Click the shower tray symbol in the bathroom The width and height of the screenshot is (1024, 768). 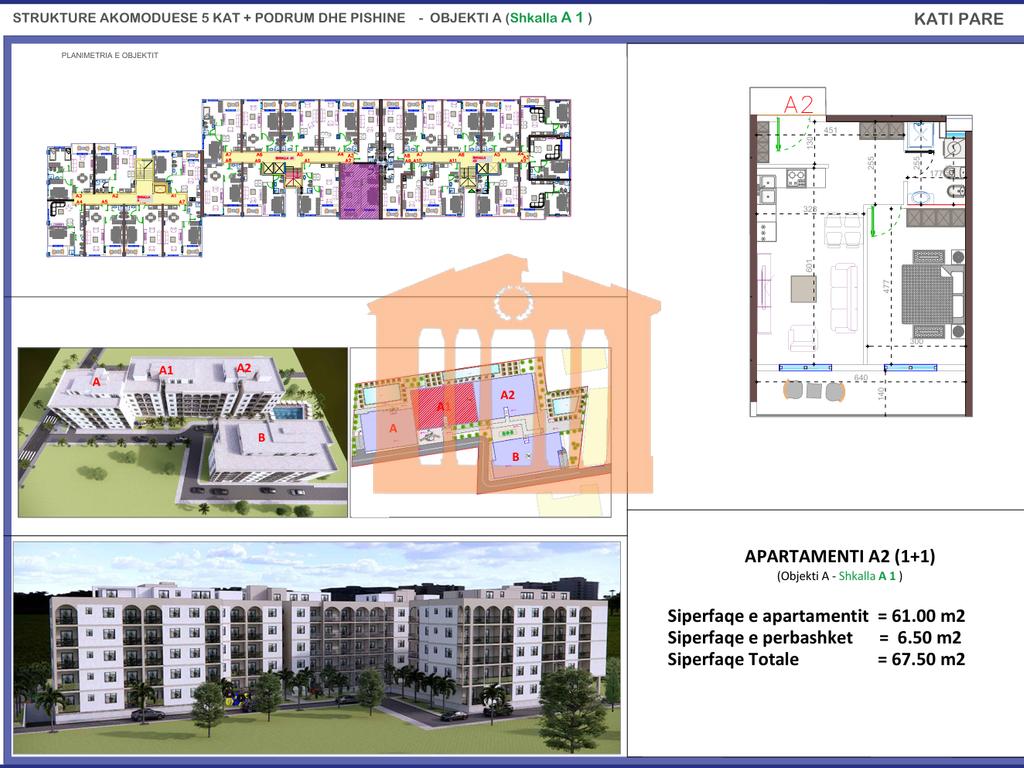tap(921, 137)
